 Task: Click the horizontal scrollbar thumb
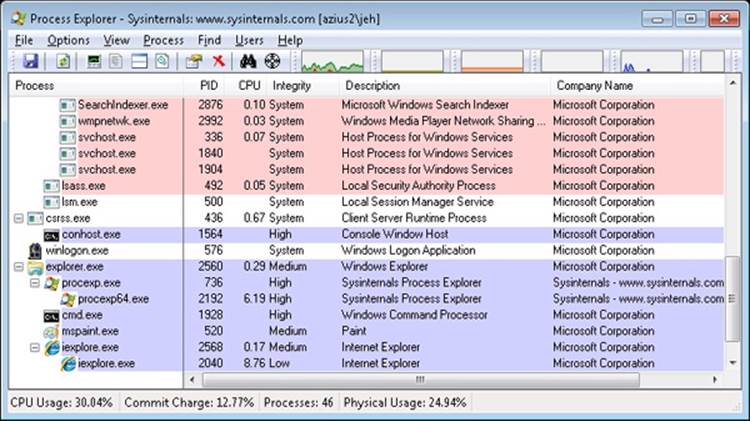point(421,380)
